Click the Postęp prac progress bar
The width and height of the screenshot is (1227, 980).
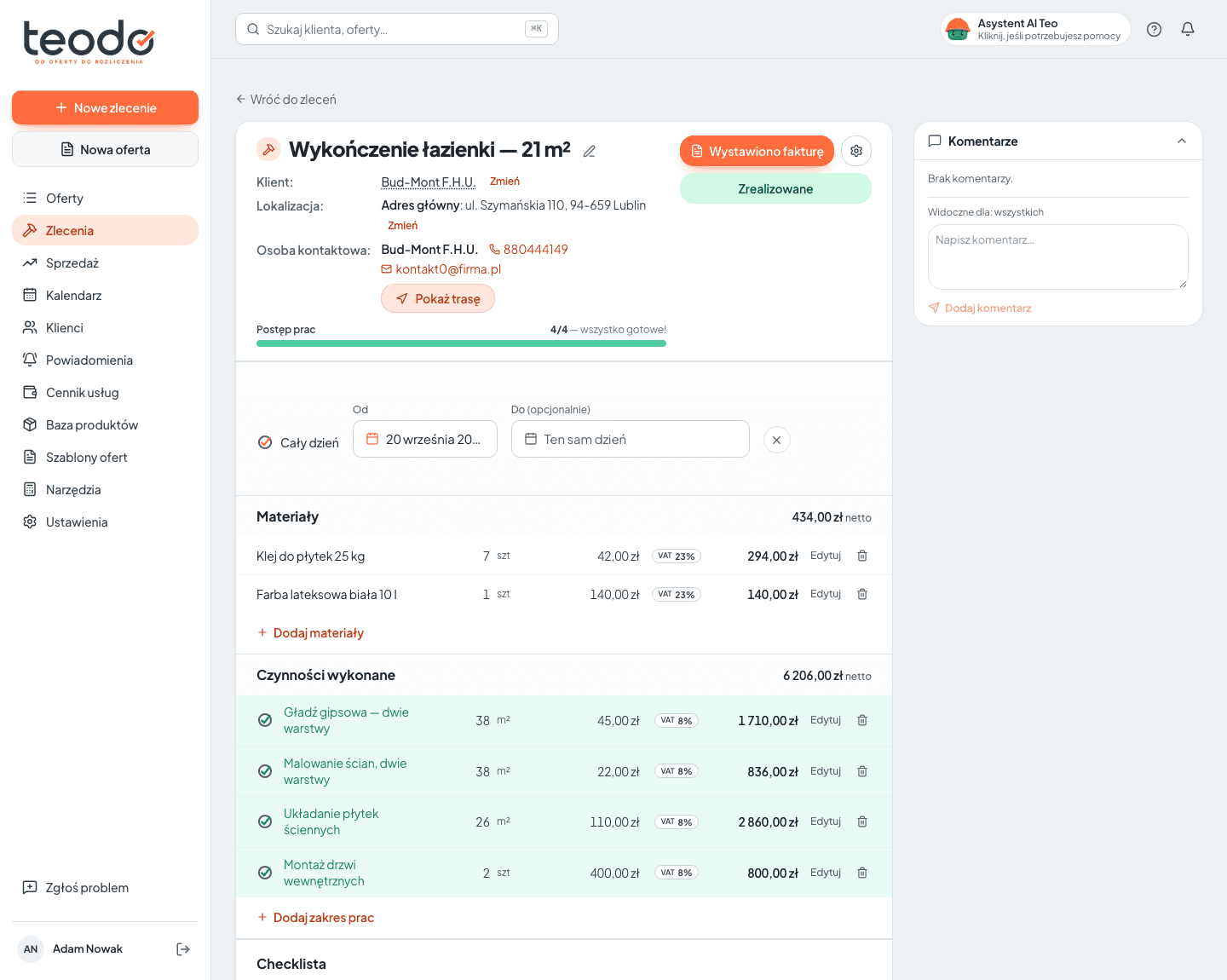[x=461, y=343]
